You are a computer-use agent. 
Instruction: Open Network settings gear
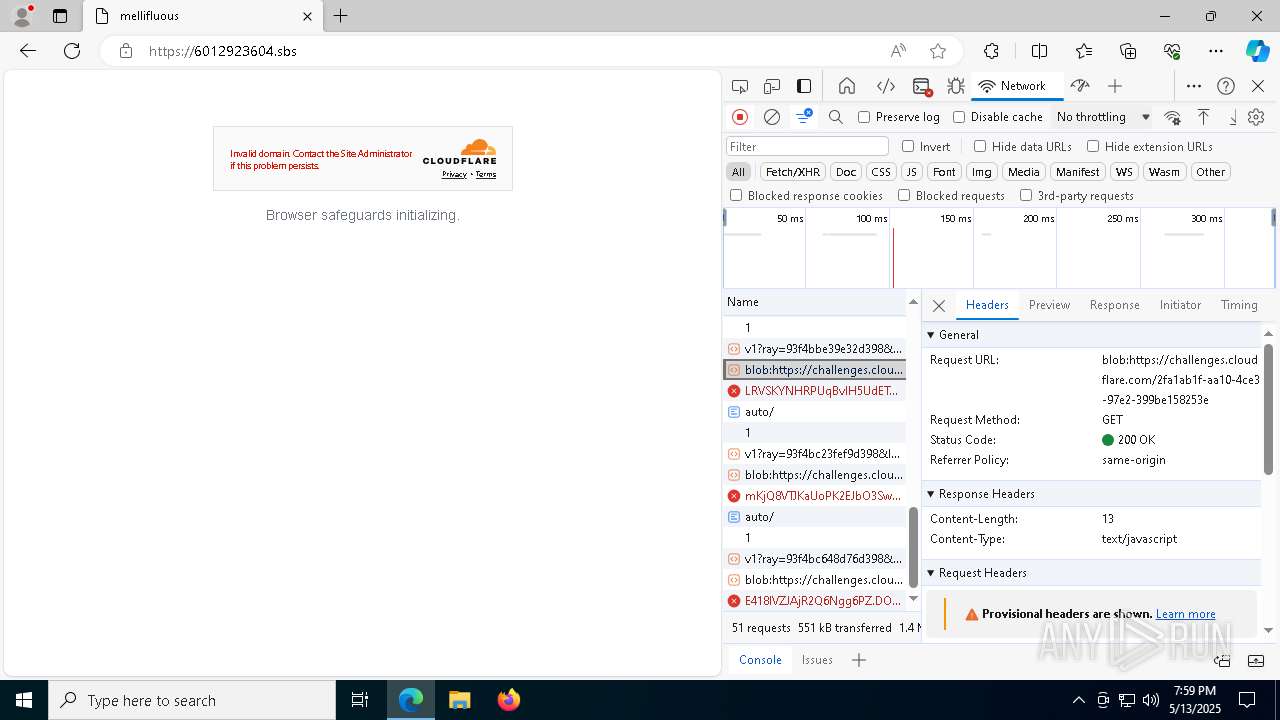1256,117
